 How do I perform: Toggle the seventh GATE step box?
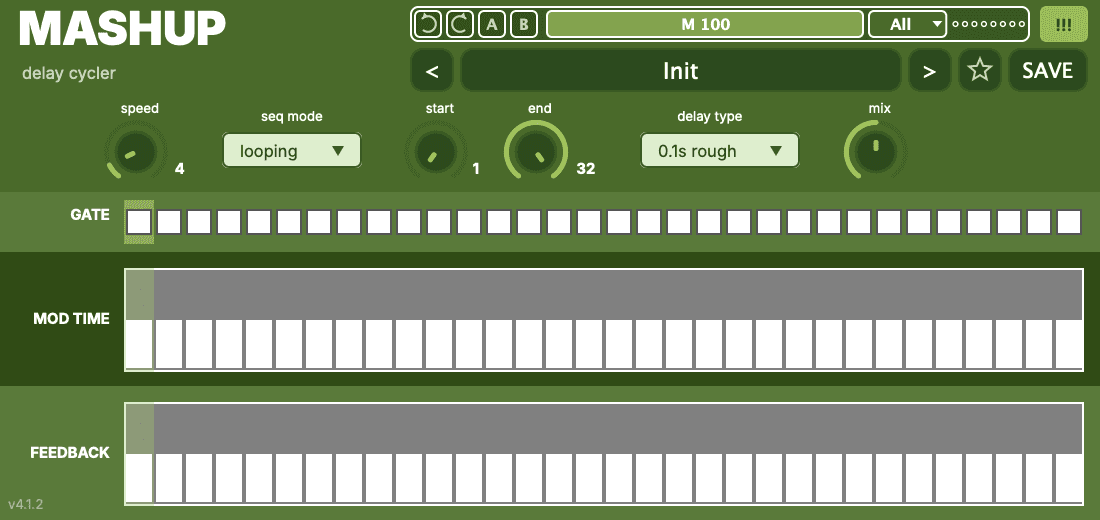[x=319, y=222]
